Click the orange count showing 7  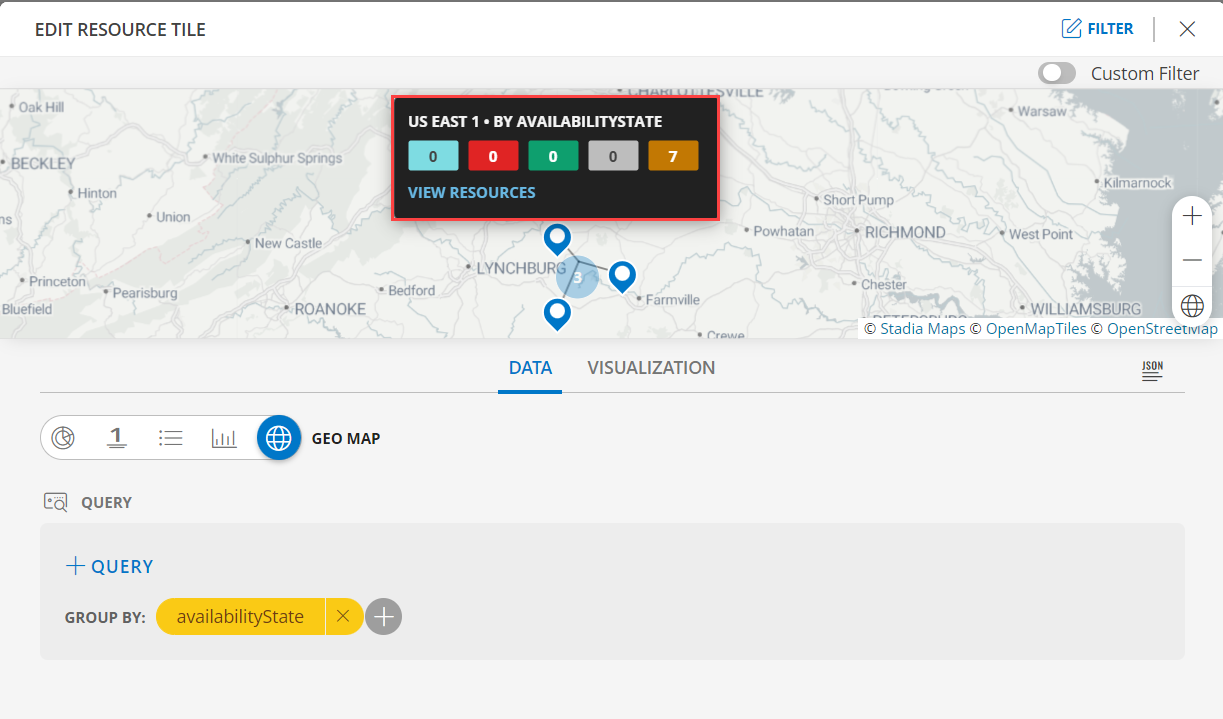tap(672, 156)
